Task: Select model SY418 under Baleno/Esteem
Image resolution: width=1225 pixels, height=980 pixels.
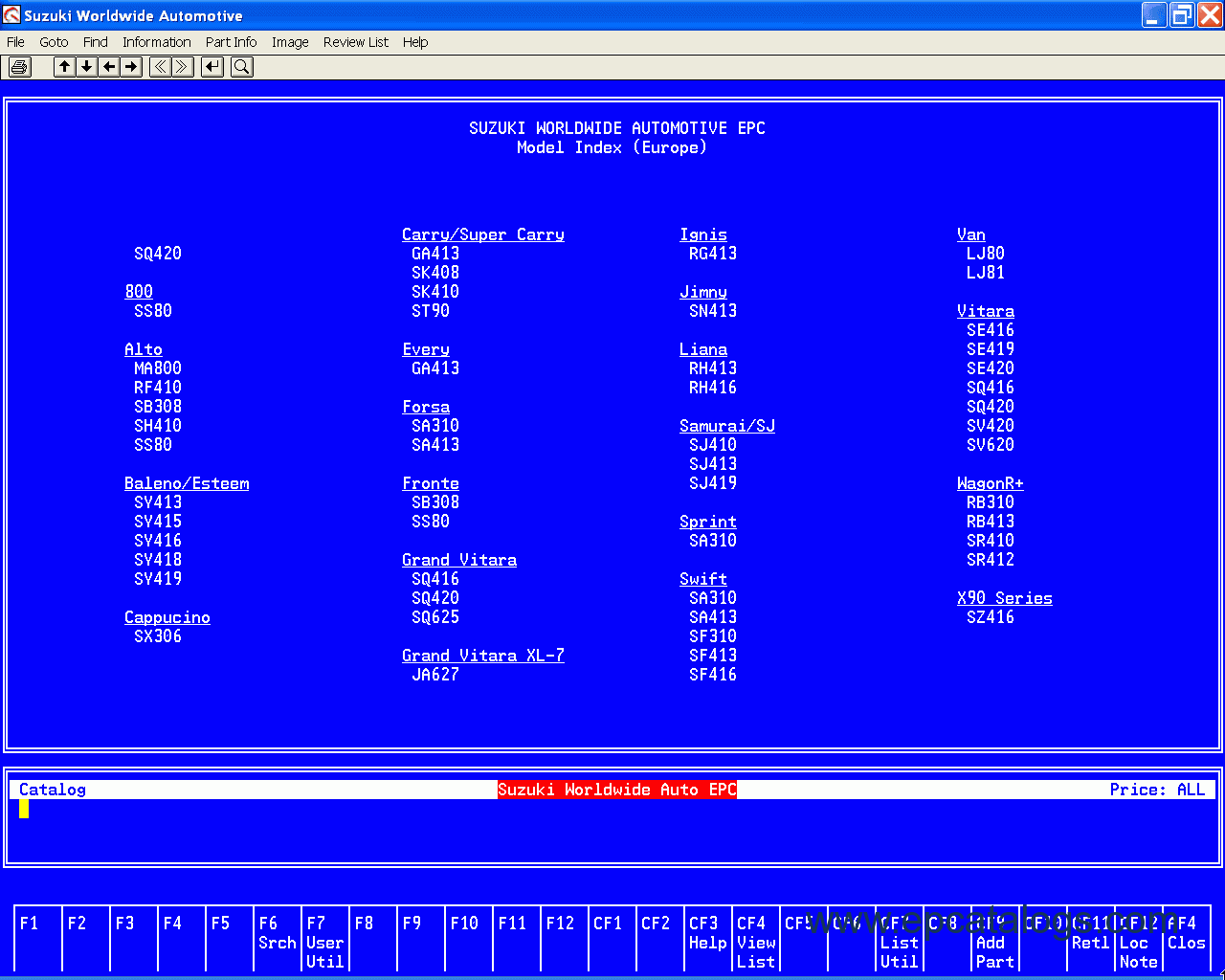Action: tap(158, 560)
